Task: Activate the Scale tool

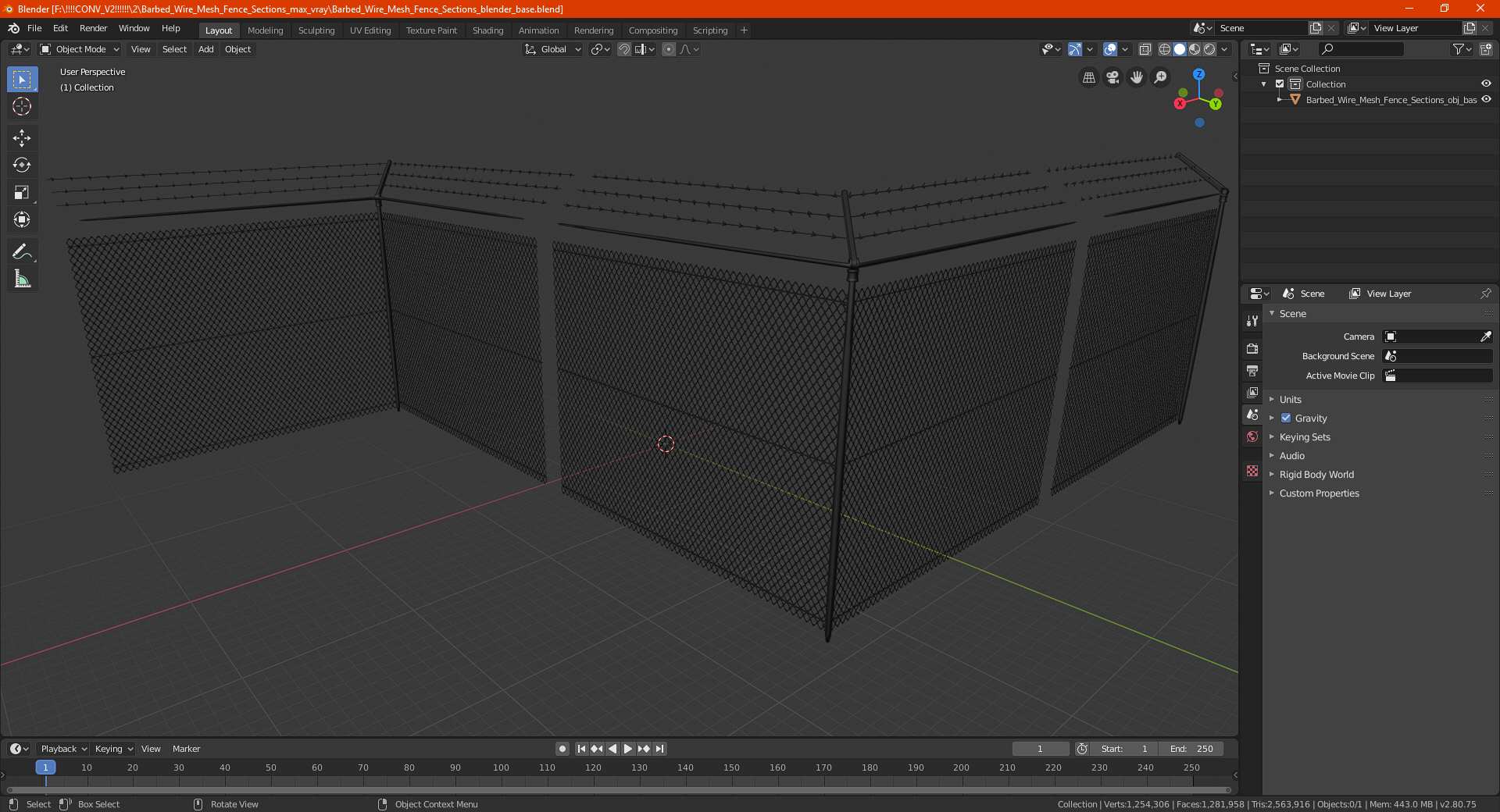Action: pyautogui.click(x=22, y=192)
